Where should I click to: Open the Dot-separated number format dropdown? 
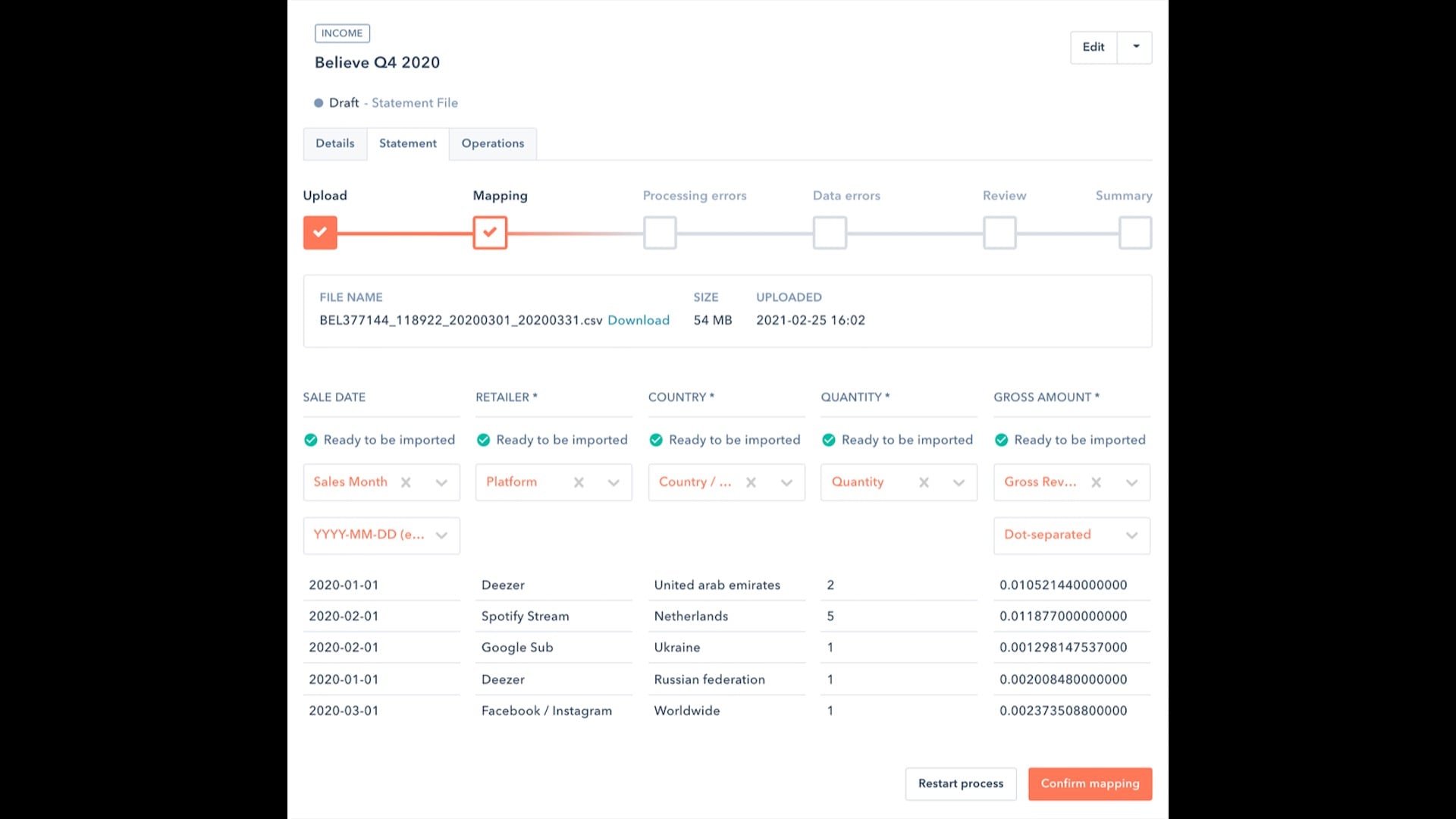click(x=1131, y=535)
